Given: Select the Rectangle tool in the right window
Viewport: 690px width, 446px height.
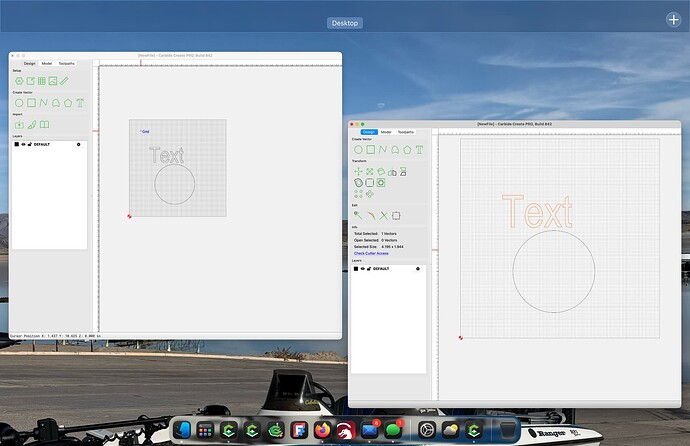Looking at the screenshot, I should point(371,150).
